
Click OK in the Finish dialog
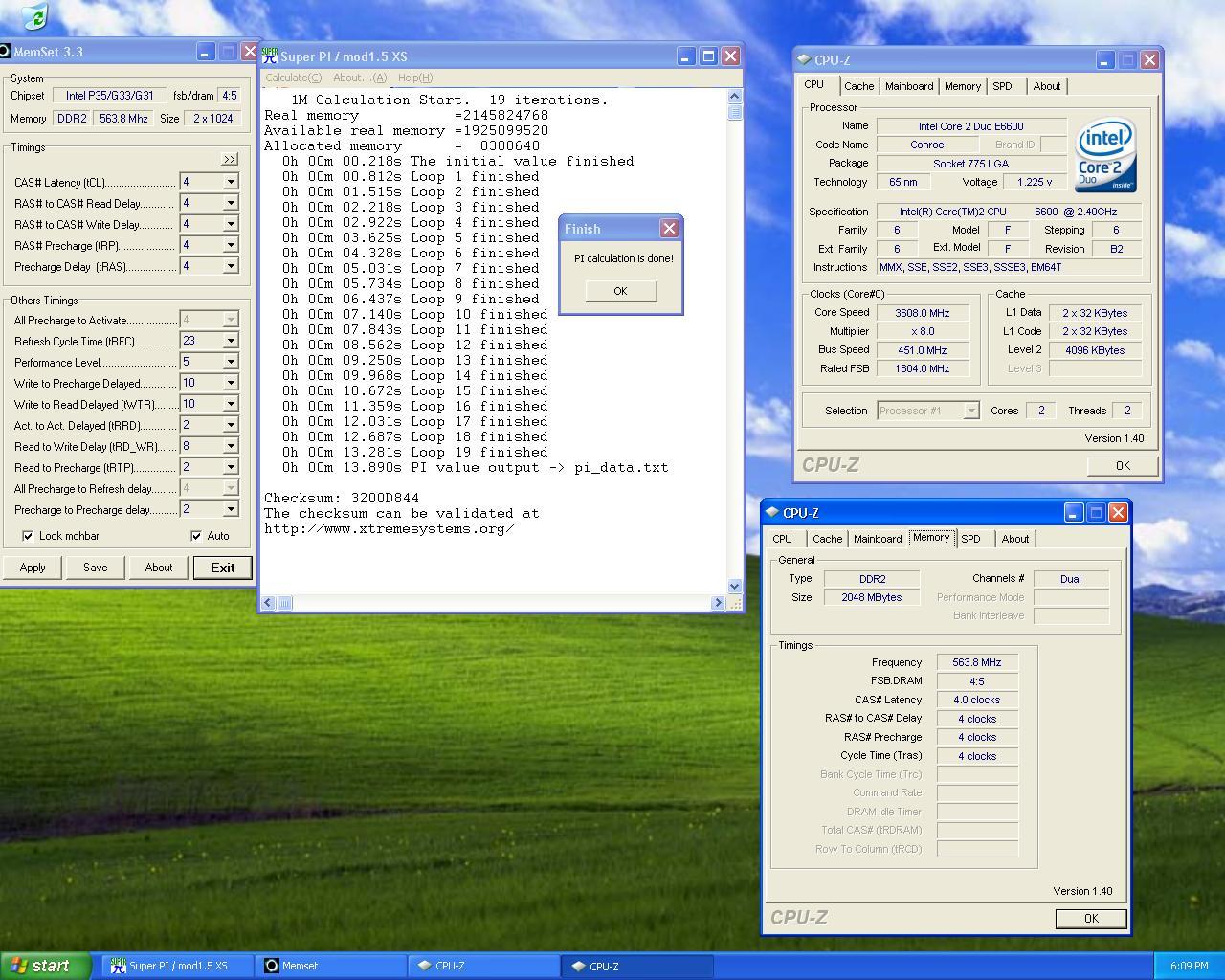(x=620, y=291)
